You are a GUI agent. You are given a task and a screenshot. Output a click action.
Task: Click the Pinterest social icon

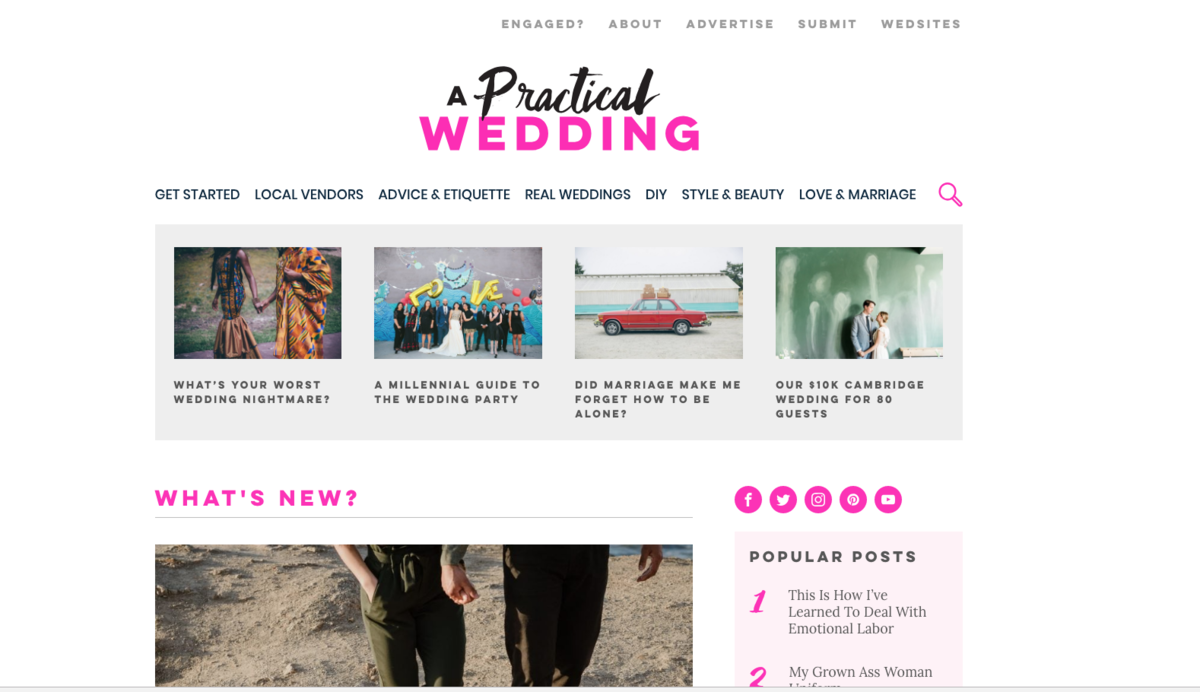(x=853, y=500)
